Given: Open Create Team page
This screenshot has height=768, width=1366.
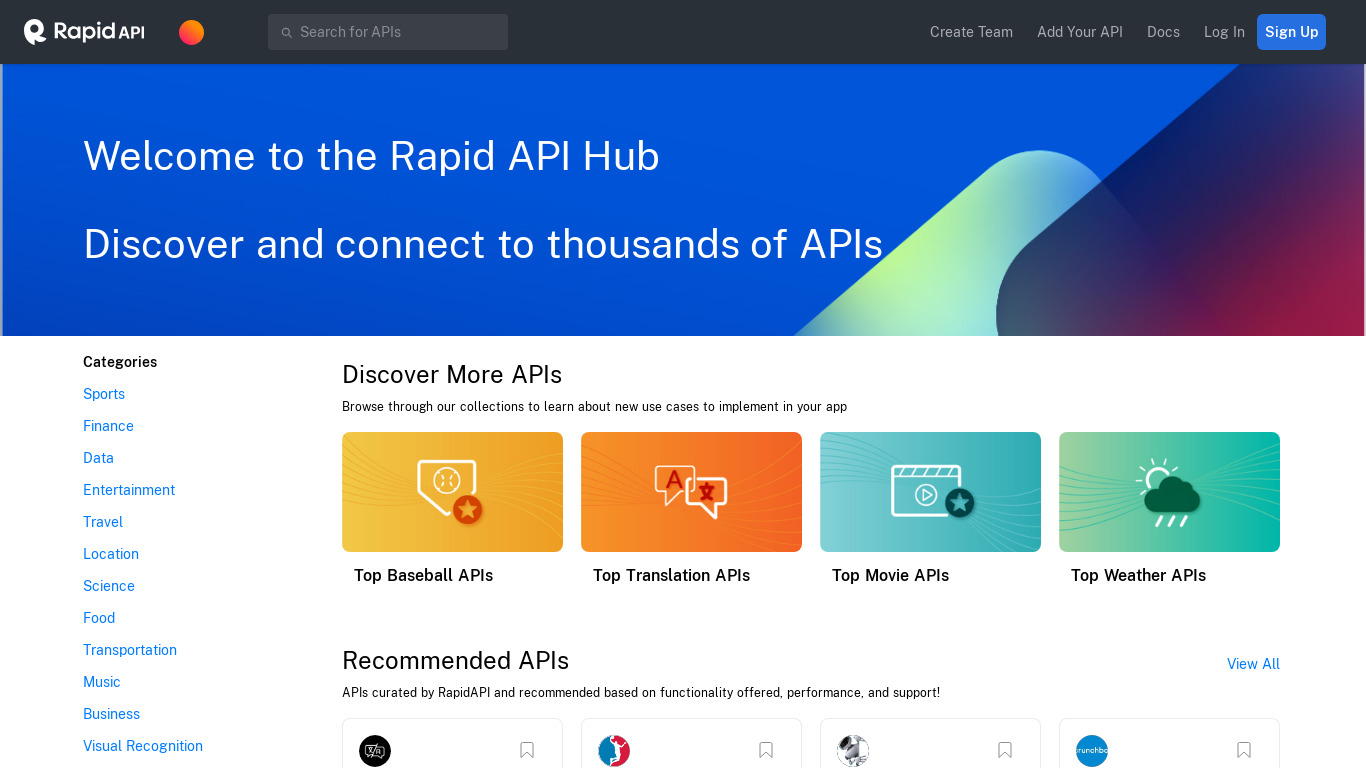Looking at the screenshot, I should (971, 32).
